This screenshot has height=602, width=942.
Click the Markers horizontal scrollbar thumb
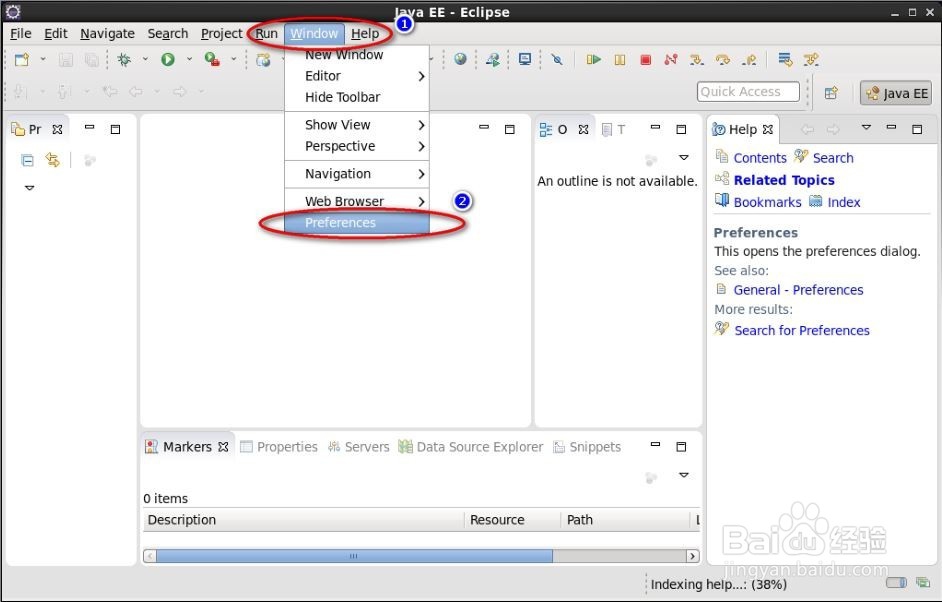pos(354,556)
